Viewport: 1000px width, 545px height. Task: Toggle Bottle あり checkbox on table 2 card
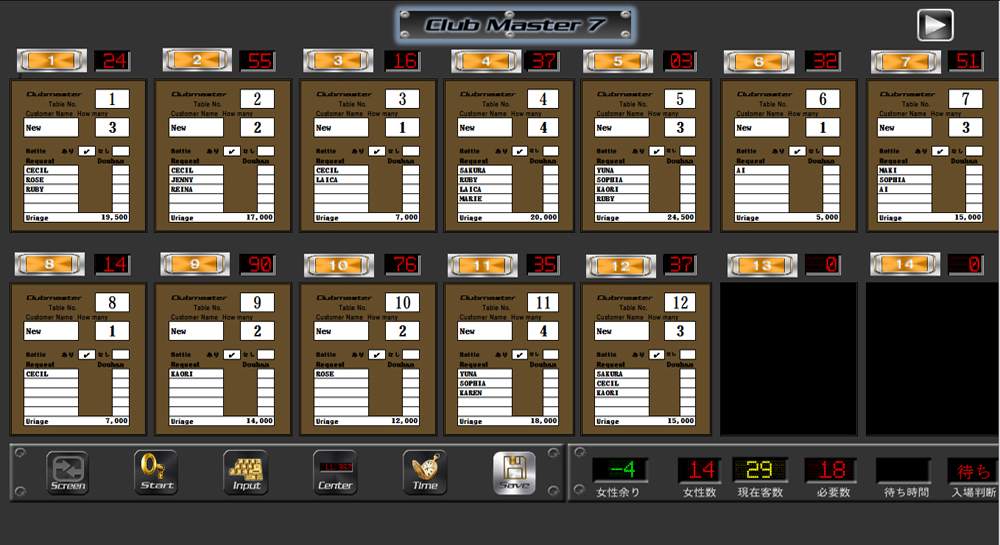coord(232,151)
